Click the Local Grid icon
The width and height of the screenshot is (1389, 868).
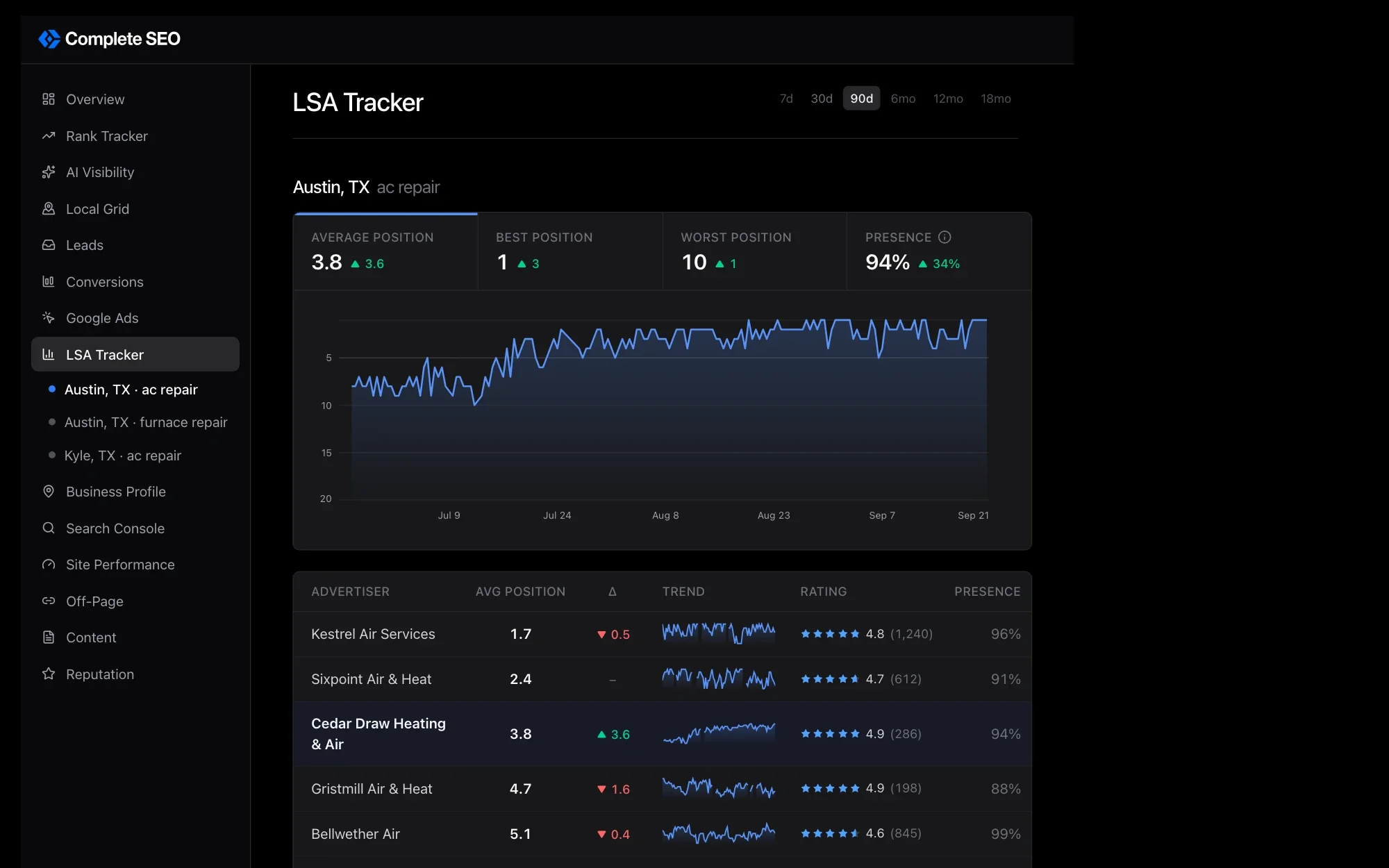49,209
